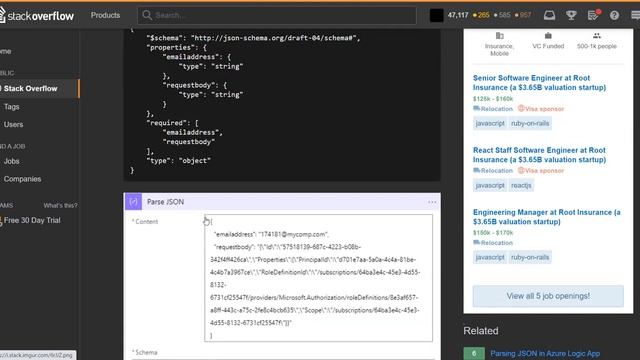Click the Parse JSON action icon
This screenshot has height=360, width=640.
pos(133,202)
